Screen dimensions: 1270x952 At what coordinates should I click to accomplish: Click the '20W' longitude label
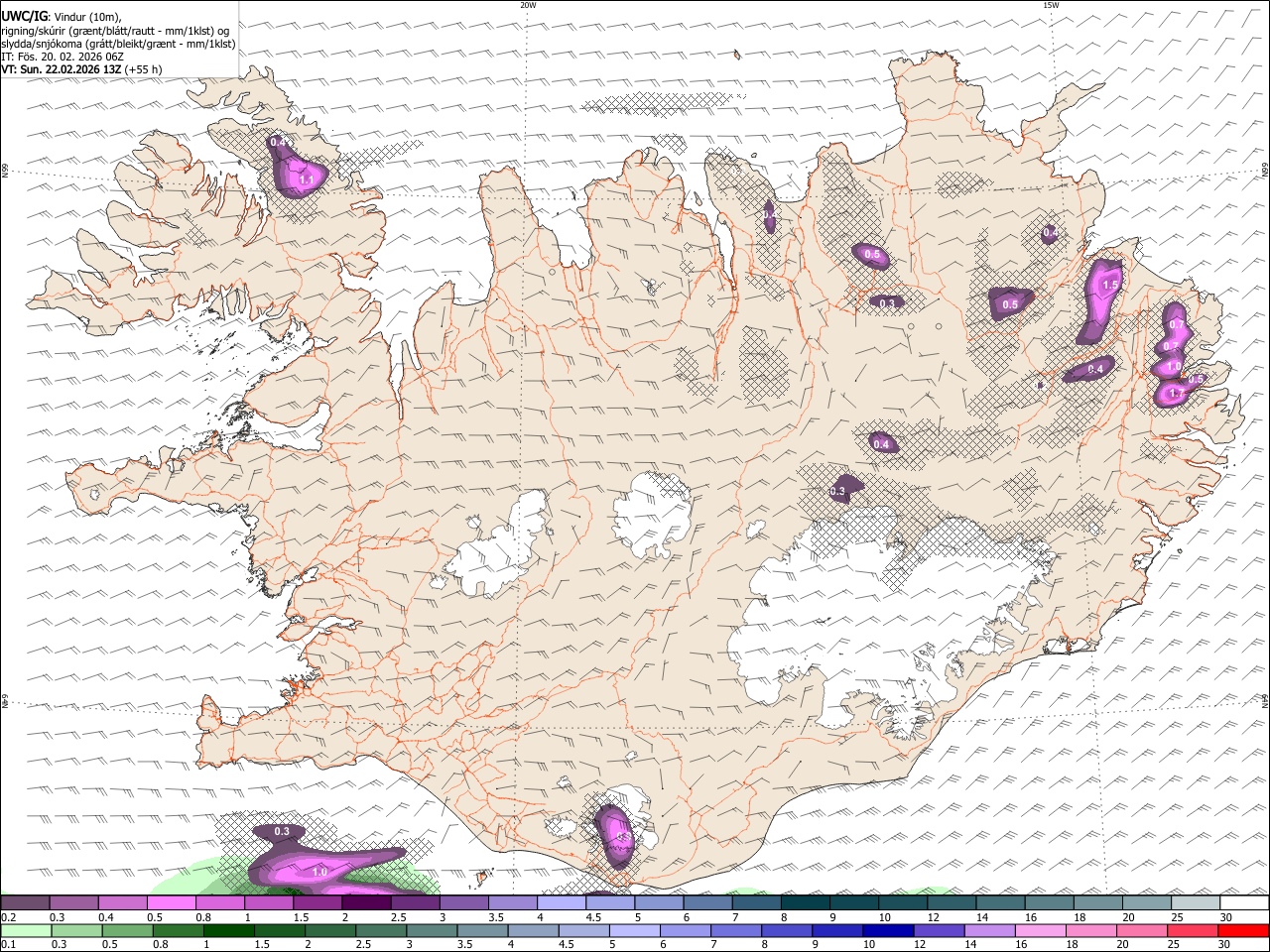click(528, 5)
